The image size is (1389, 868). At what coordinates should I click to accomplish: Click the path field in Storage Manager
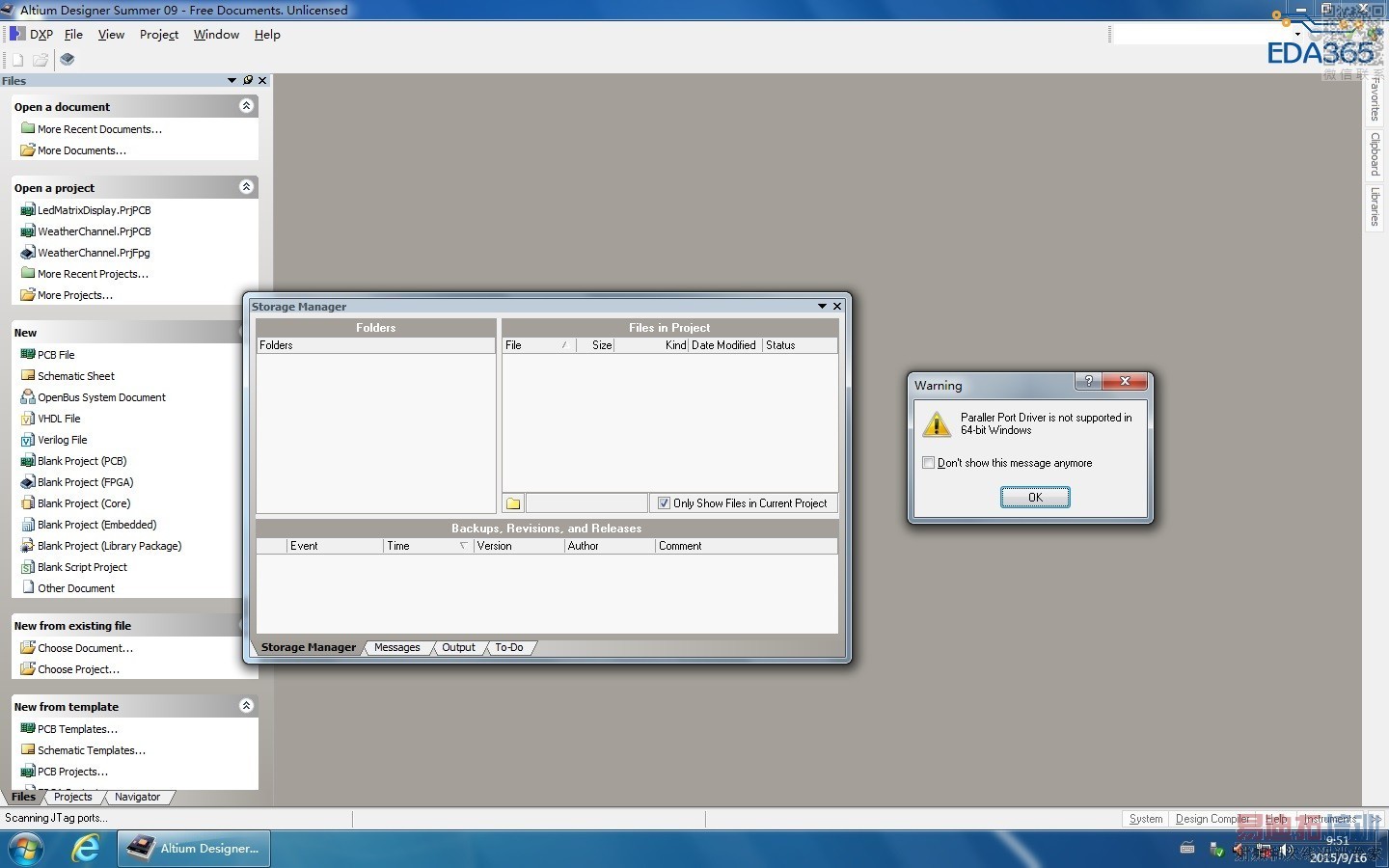point(586,503)
